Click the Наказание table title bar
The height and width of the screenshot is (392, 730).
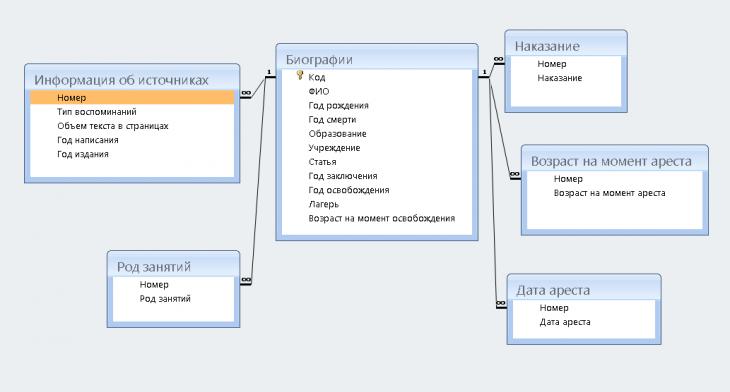566,46
